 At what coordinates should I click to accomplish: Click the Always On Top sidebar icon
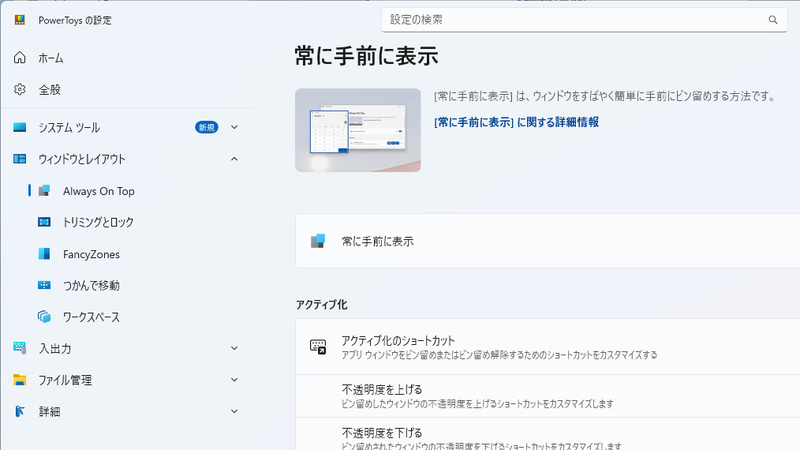44,191
